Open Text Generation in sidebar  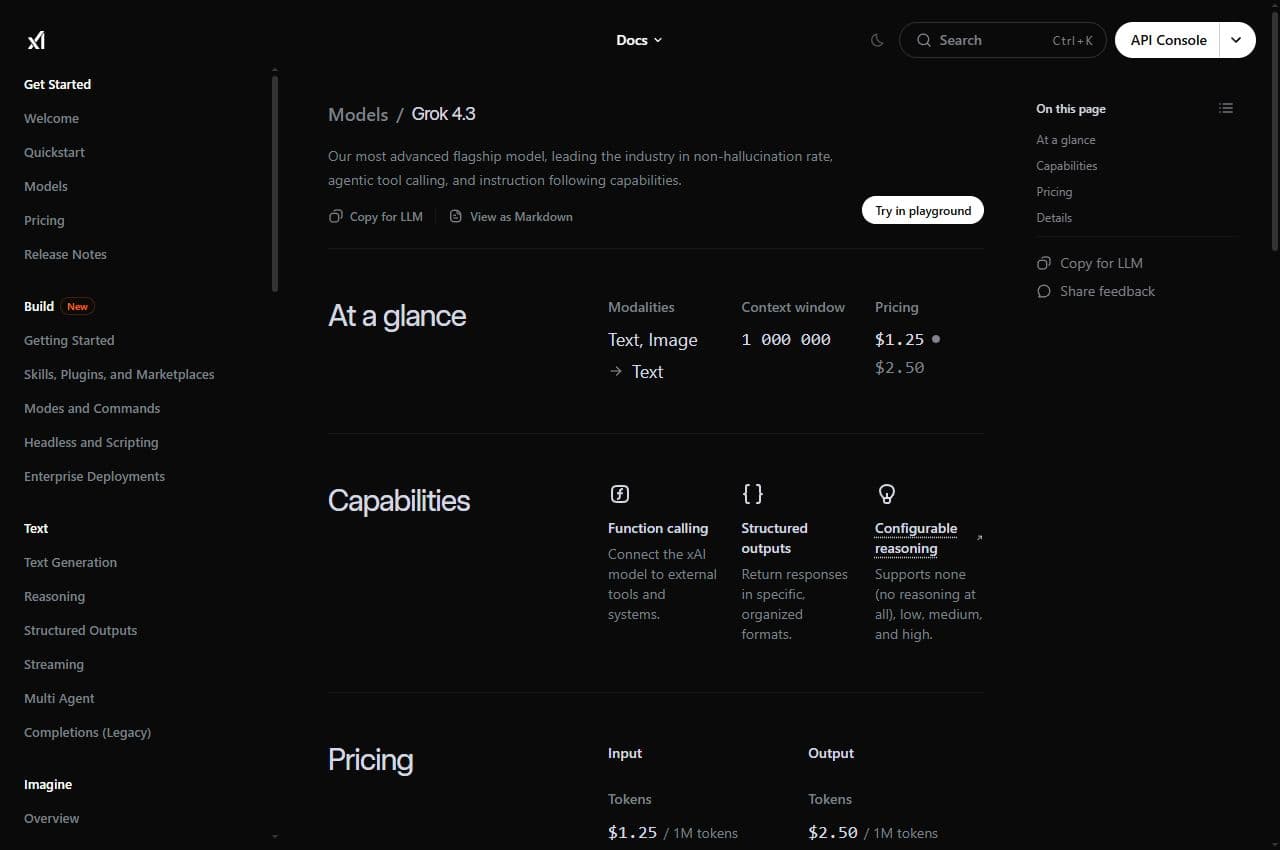pos(70,562)
